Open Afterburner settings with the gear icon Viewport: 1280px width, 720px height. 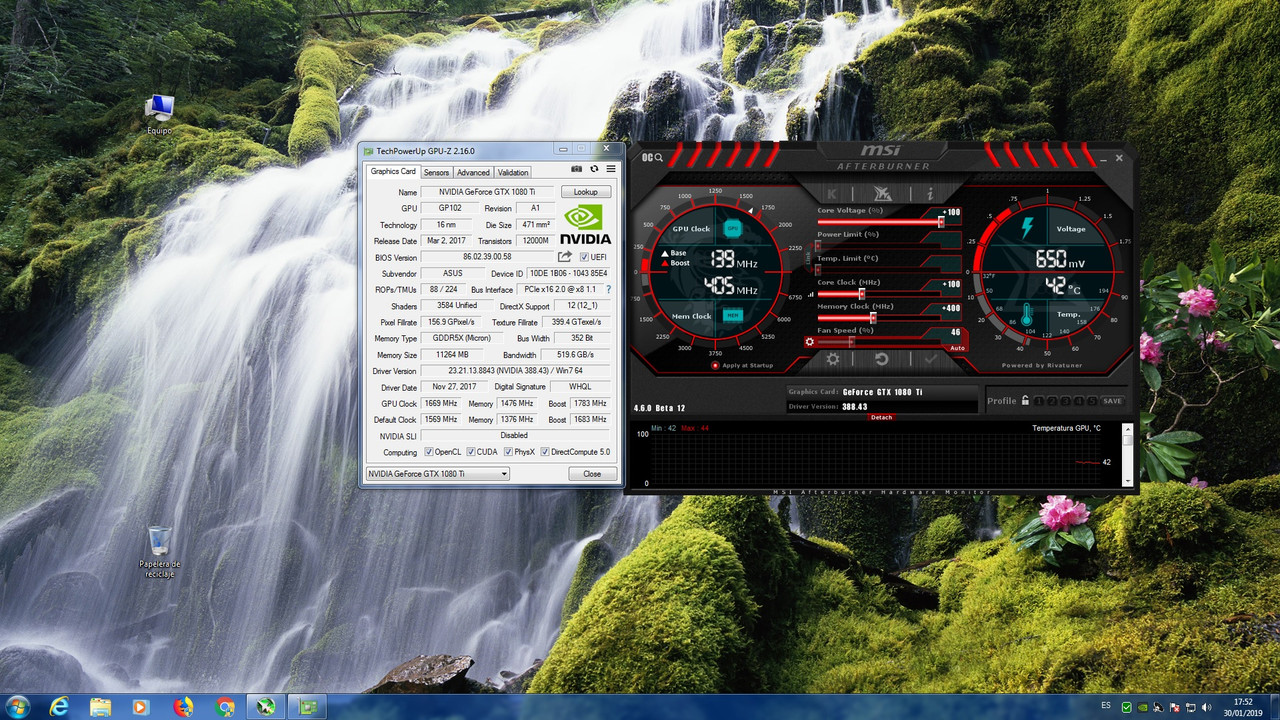click(x=833, y=359)
